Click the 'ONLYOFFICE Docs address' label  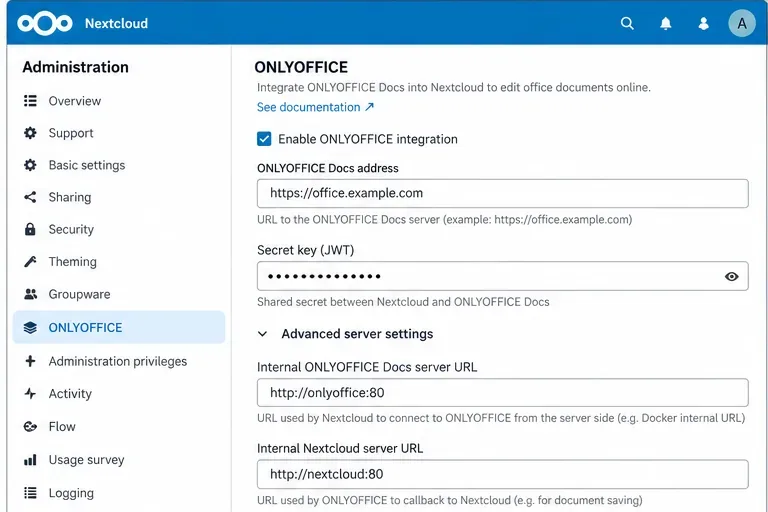pyautogui.click(x=328, y=168)
